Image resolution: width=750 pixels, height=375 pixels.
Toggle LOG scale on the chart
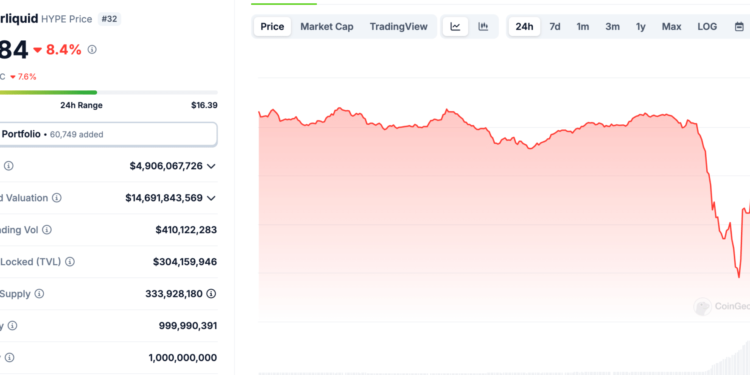(707, 27)
